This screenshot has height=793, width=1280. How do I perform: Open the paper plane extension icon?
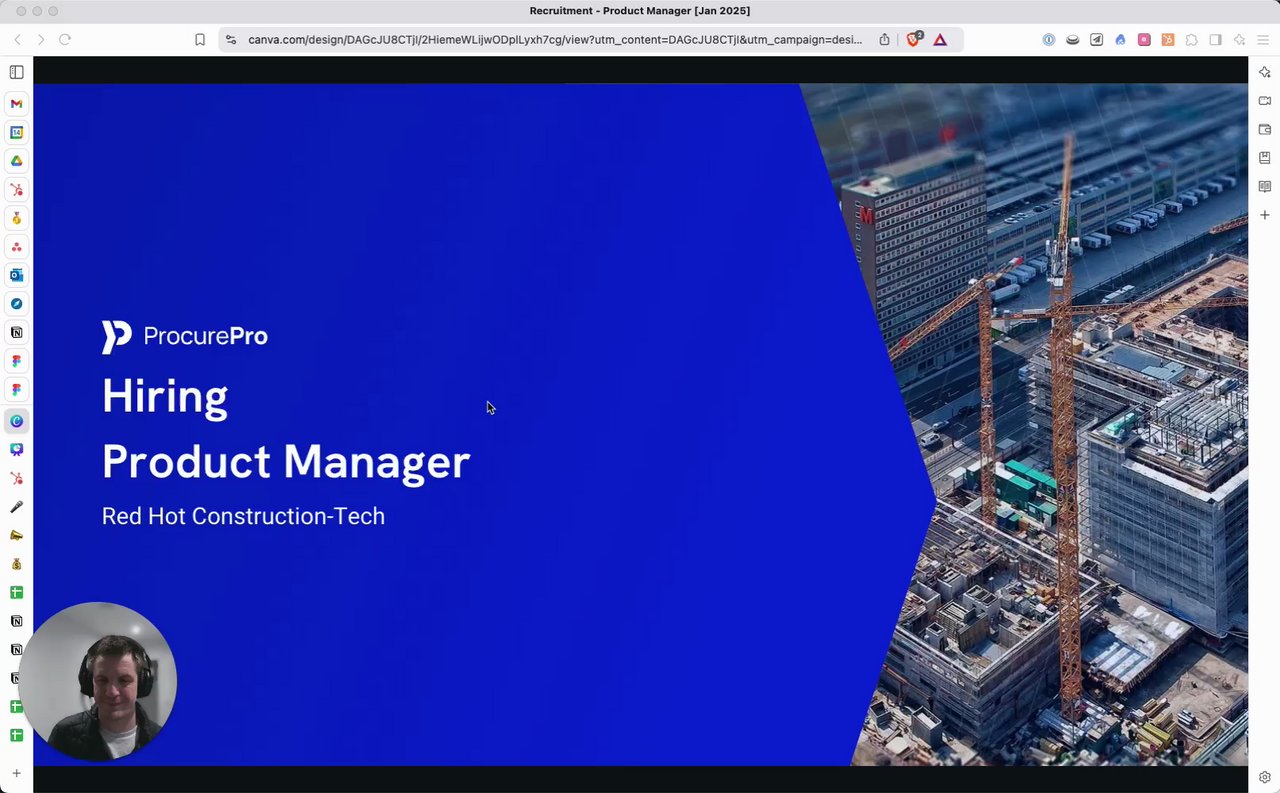coord(1097,39)
